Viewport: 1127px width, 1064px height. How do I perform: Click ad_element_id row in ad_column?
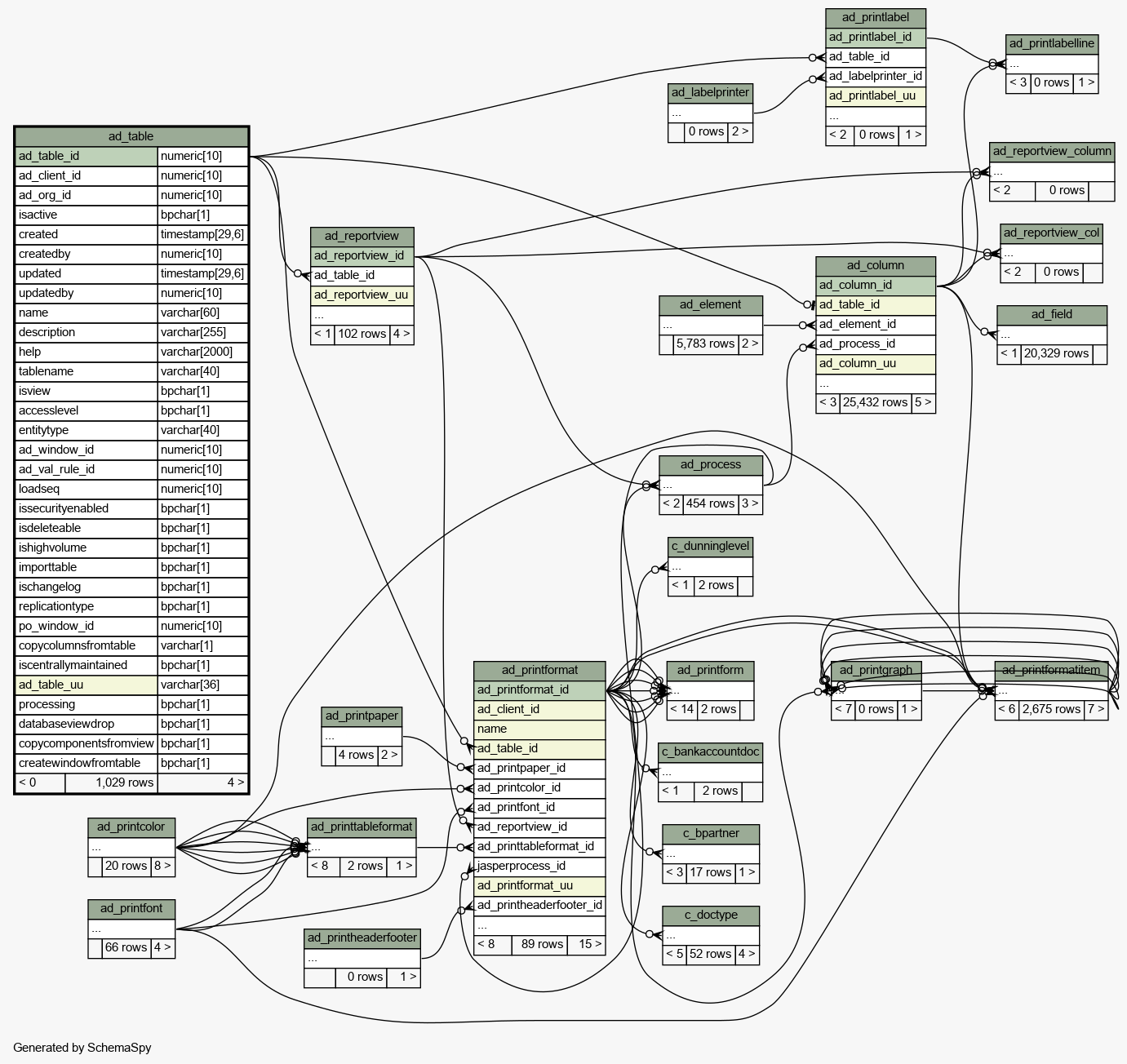point(876,324)
